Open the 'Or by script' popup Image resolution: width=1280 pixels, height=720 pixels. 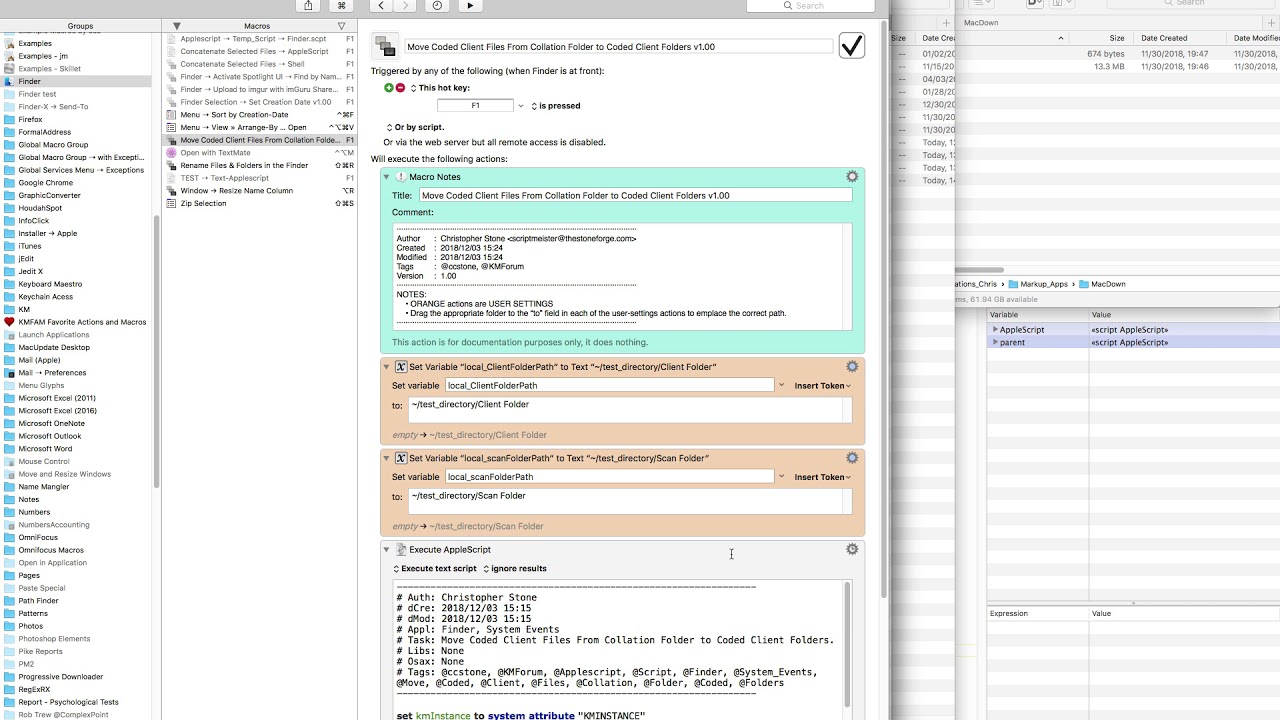[x=415, y=127]
